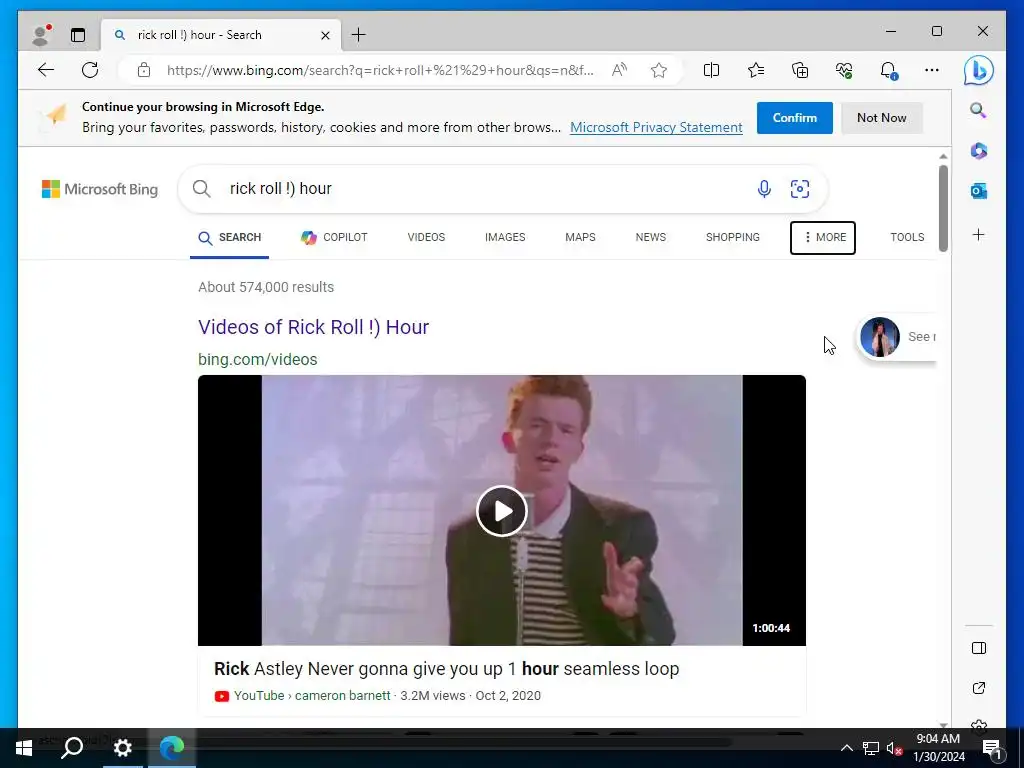Open Microsoft Privacy Statement link
This screenshot has width=1024, height=768.
coord(656,127)
